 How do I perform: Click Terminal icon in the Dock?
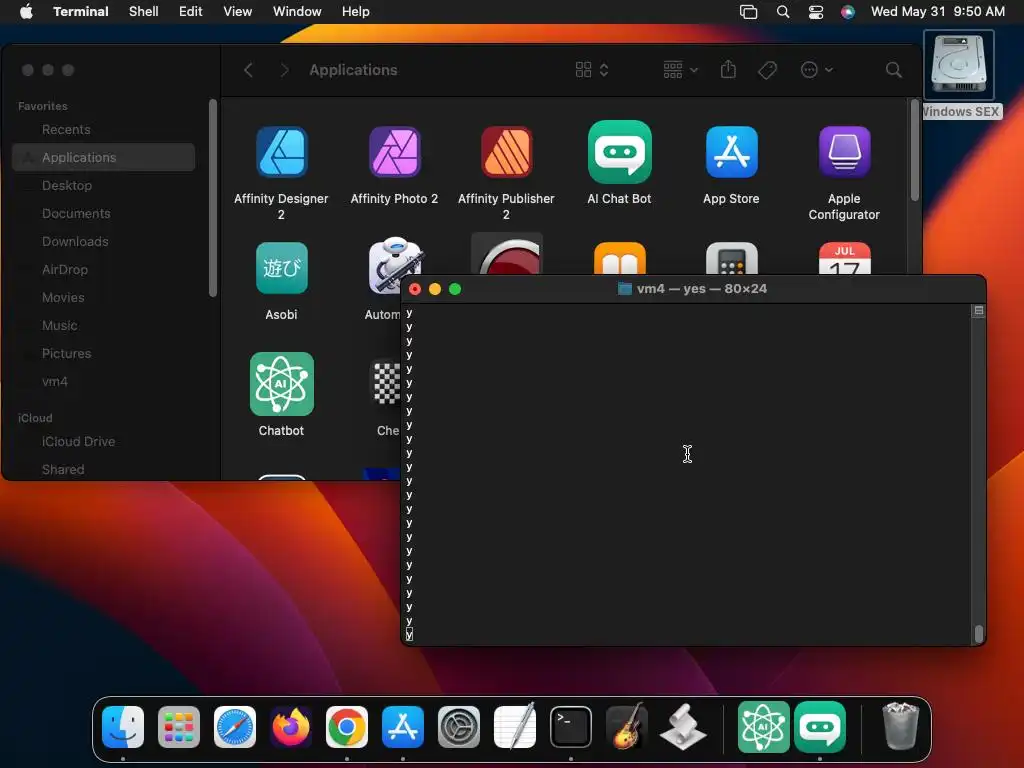click(571, 727)
